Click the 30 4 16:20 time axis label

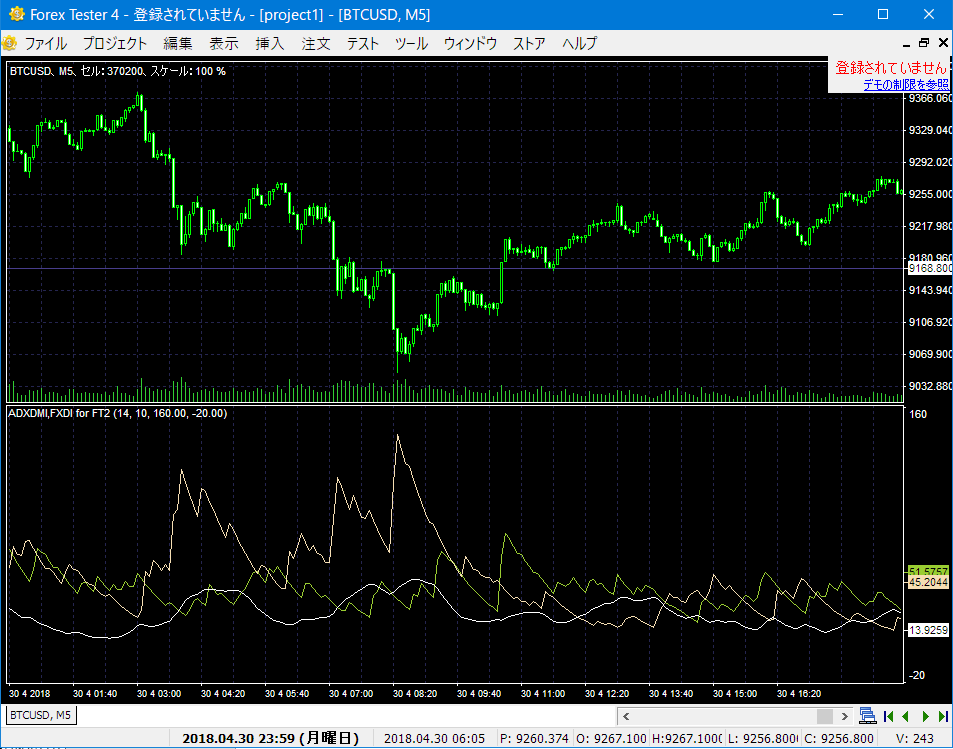pyautogui.click(x=799, y=694)
